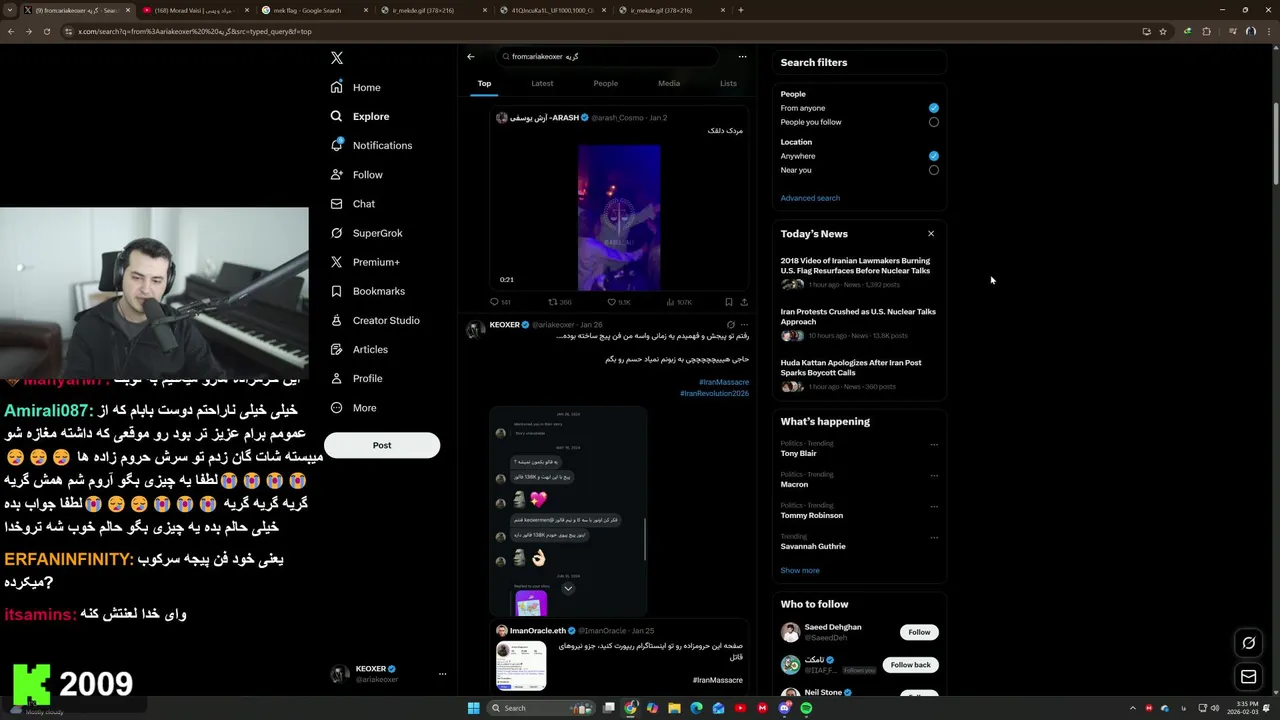The width and height of the screenshot is (1280, 720).
Task: Click the from:ariakeoxer search field
Action: pyautogui.click(x=607, y=56)
